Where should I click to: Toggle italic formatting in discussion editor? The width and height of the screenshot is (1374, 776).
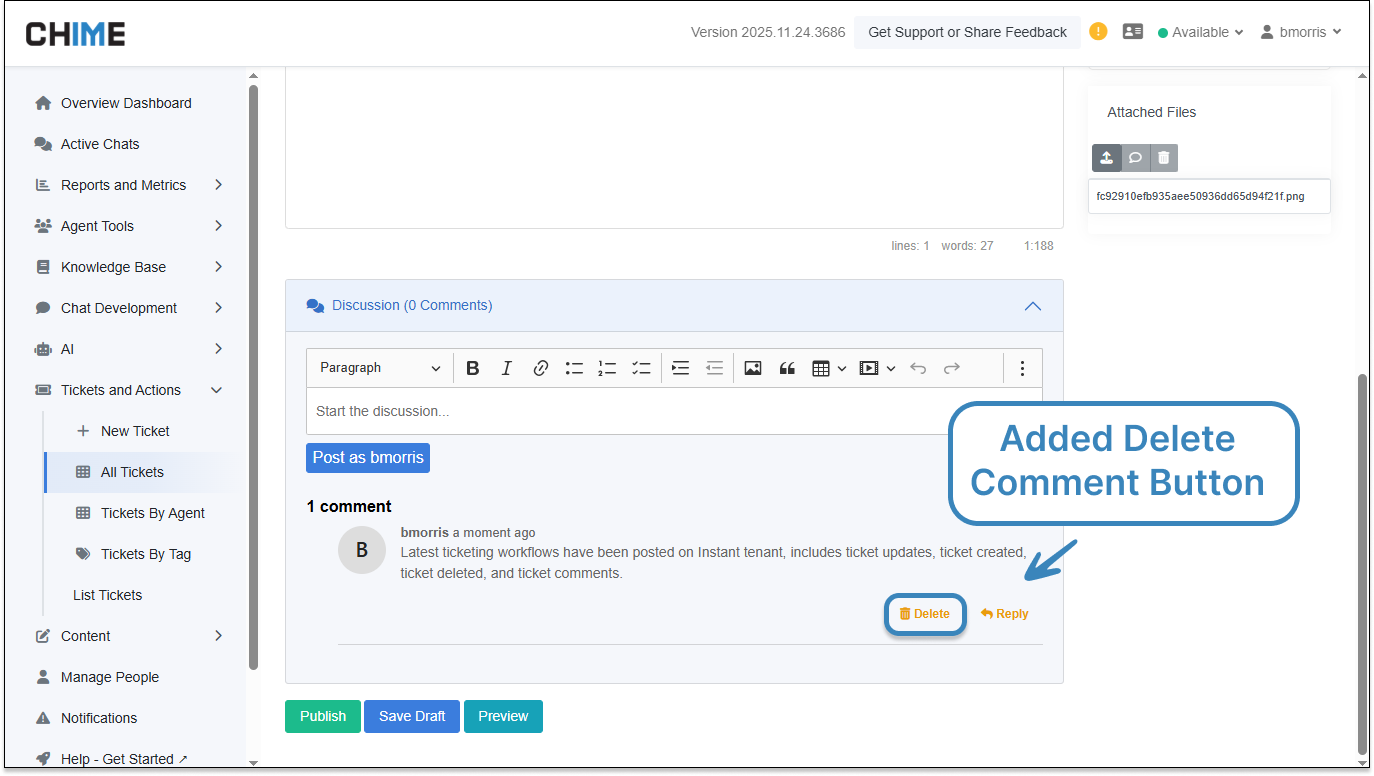click(506, 368)
